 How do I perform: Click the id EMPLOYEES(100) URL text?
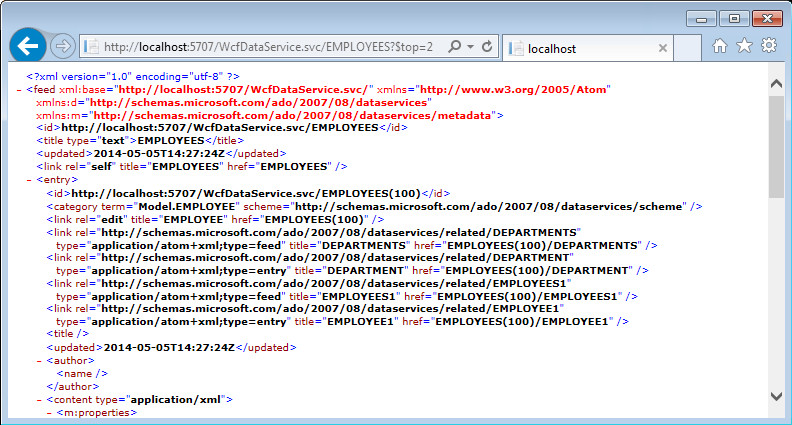pyautogui.click(x=246, y=194)
